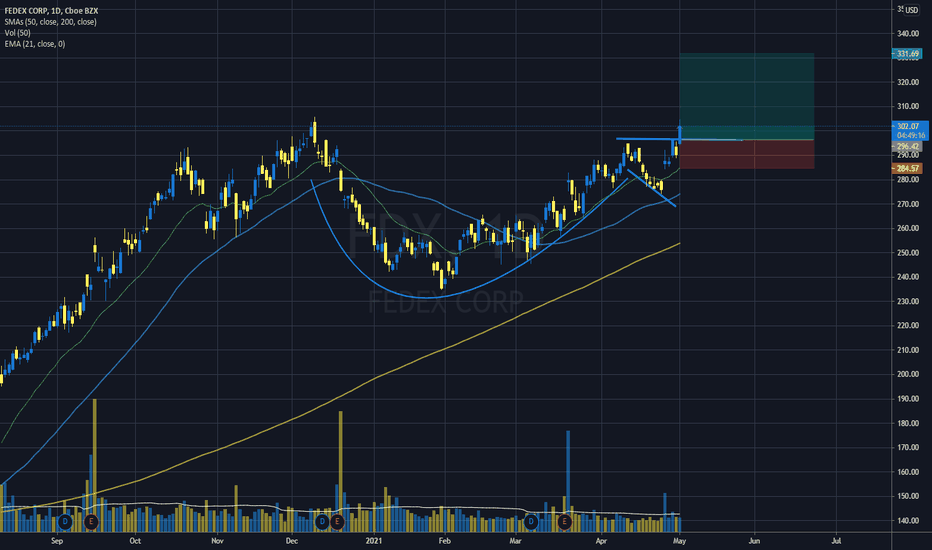
Task: Click the 140.00 price axis label
Action: pyautogui.click(x=908, y=521)
